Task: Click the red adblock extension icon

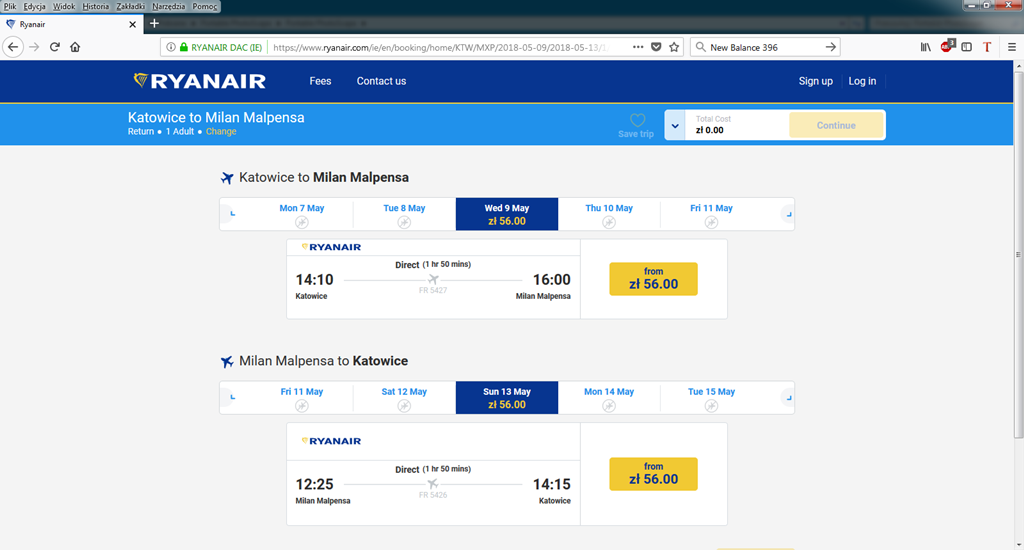Action: [947, 46]
